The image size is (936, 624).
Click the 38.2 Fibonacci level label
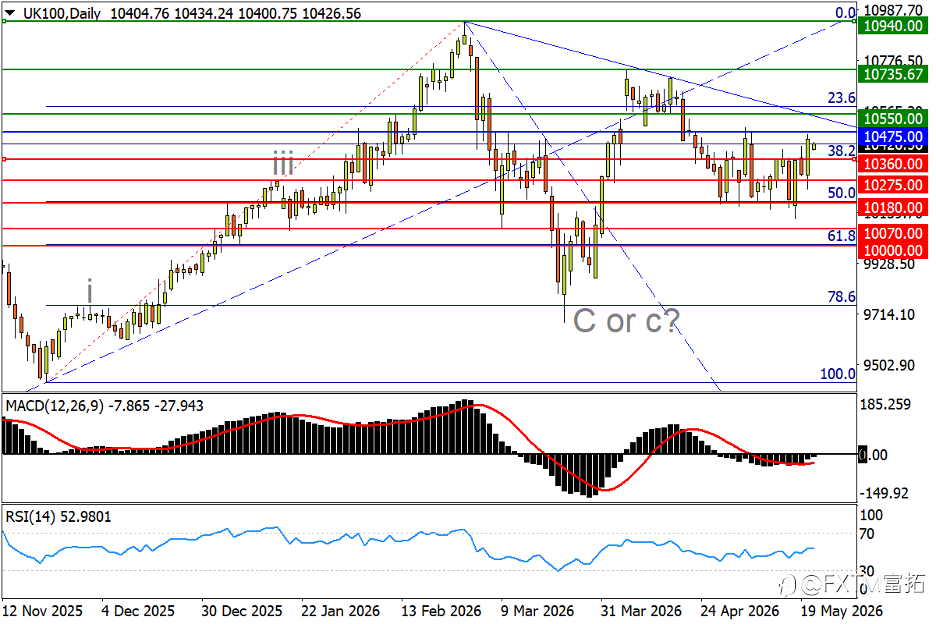pyautogui.click(x=841, y=151)
